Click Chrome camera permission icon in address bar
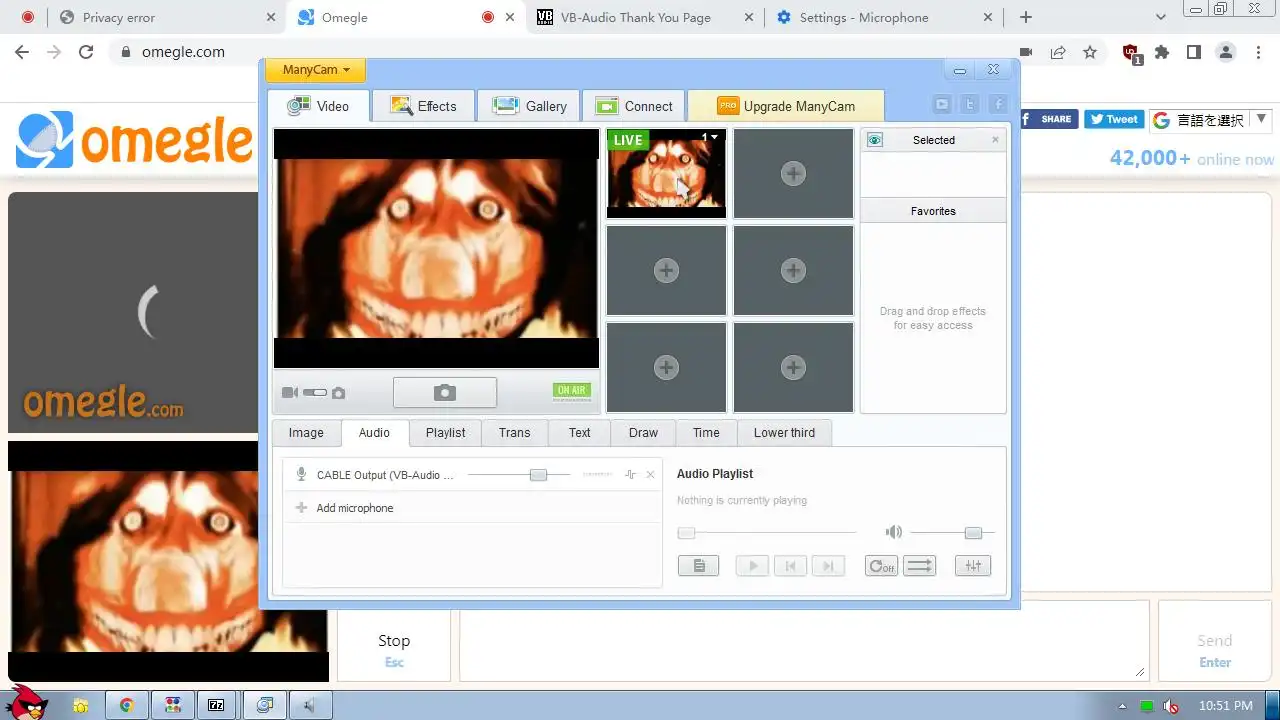Screen dimensions: 1280x720 pos(1026,52)
